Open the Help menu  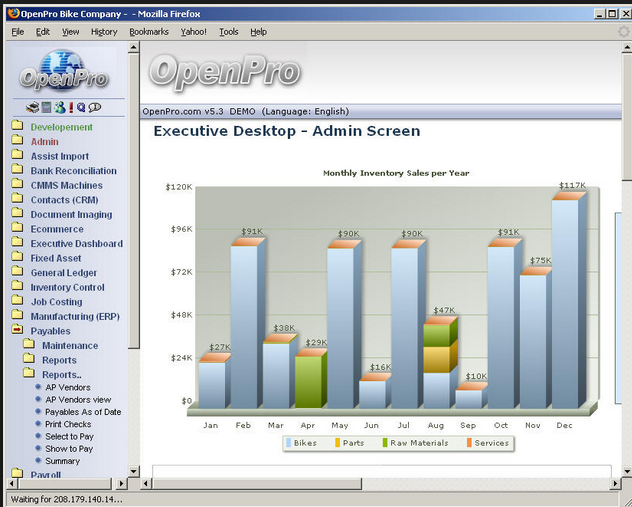point(258,32)
